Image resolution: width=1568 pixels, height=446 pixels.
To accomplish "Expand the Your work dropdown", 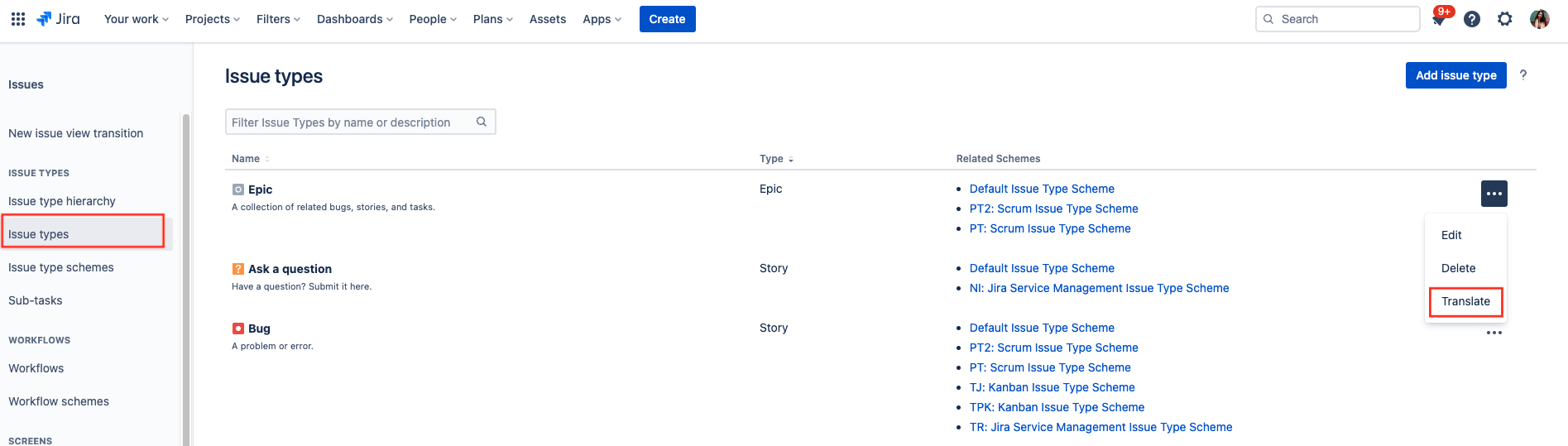I will (136, 19).
